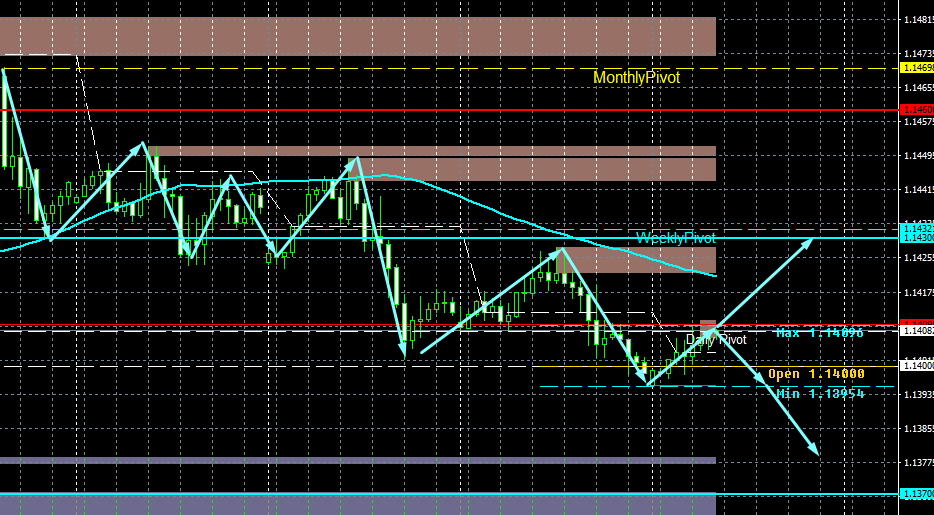This screenshot has height=515, width=934.
Task: Click the 1.13775 price scale value
Action: coord(918,463)
